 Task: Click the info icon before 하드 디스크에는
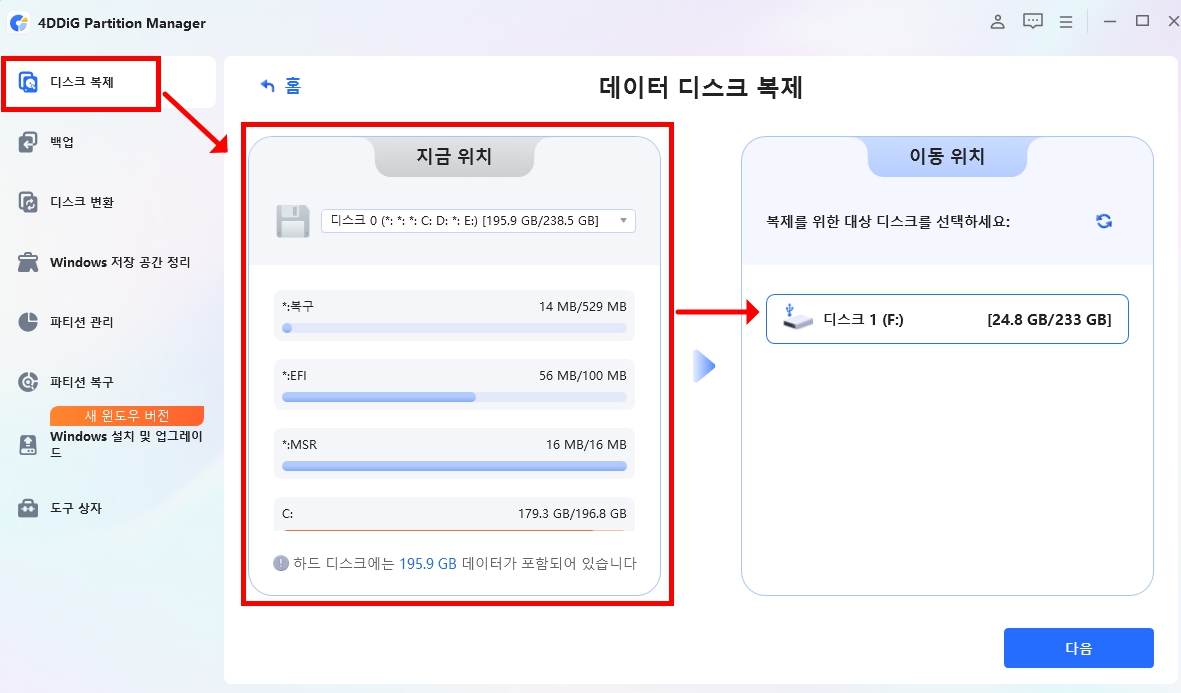(281, 563)
